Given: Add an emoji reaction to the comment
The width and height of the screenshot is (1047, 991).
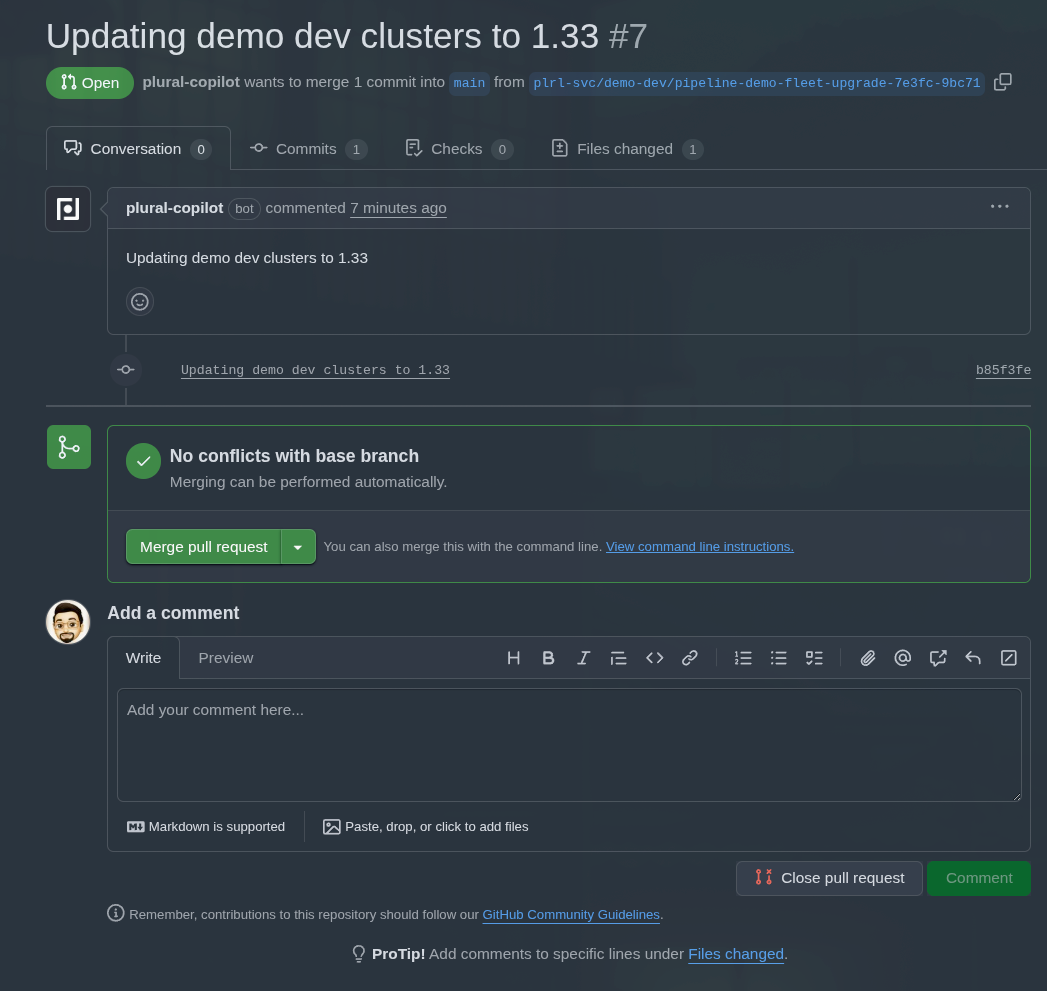Looking at the screenshot, I should (x=140, y=301).
